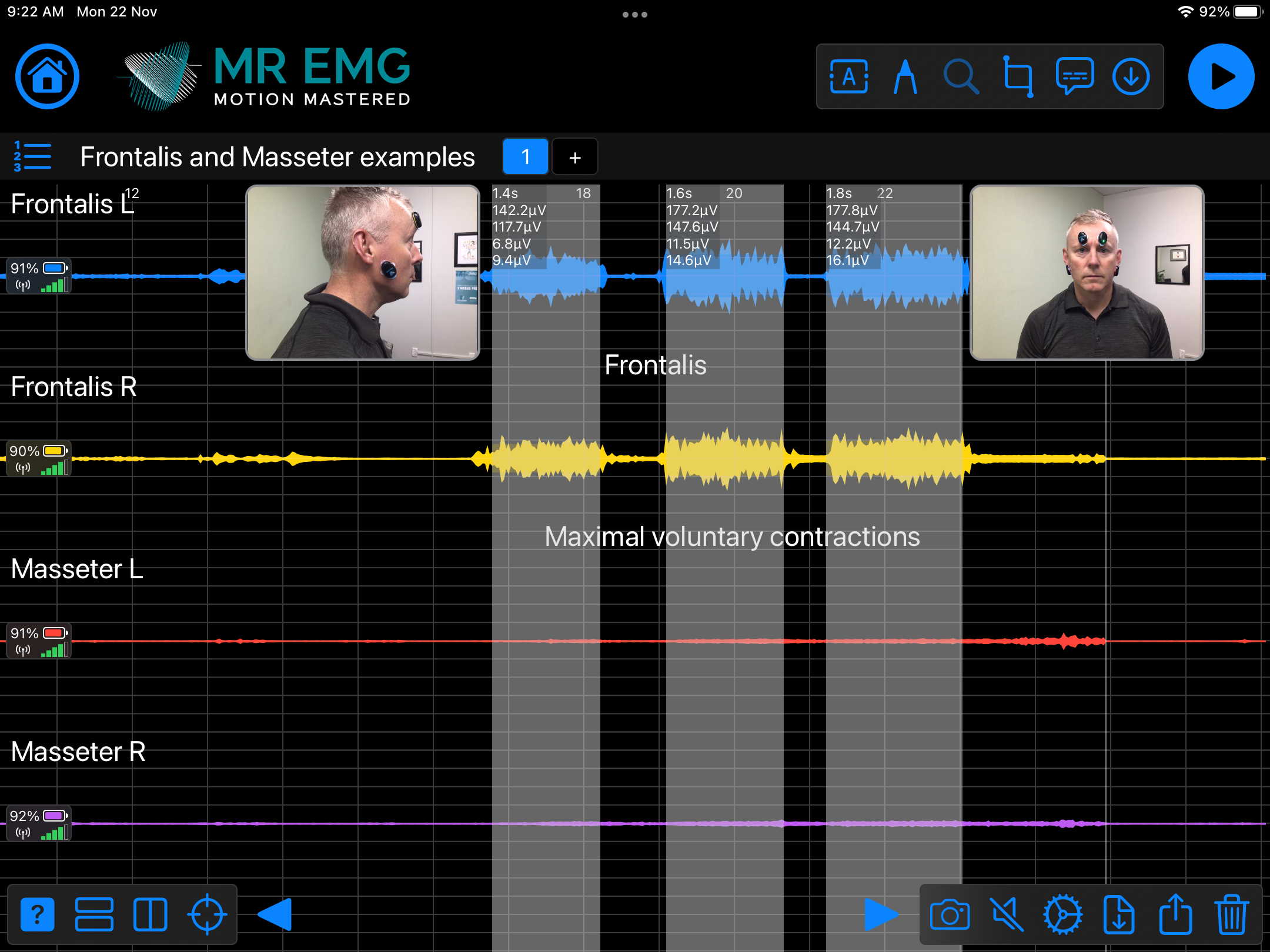Take a snapshot with camera icon
The width and height of the screenshot is (1270, 952).
[x=950, y=914]
